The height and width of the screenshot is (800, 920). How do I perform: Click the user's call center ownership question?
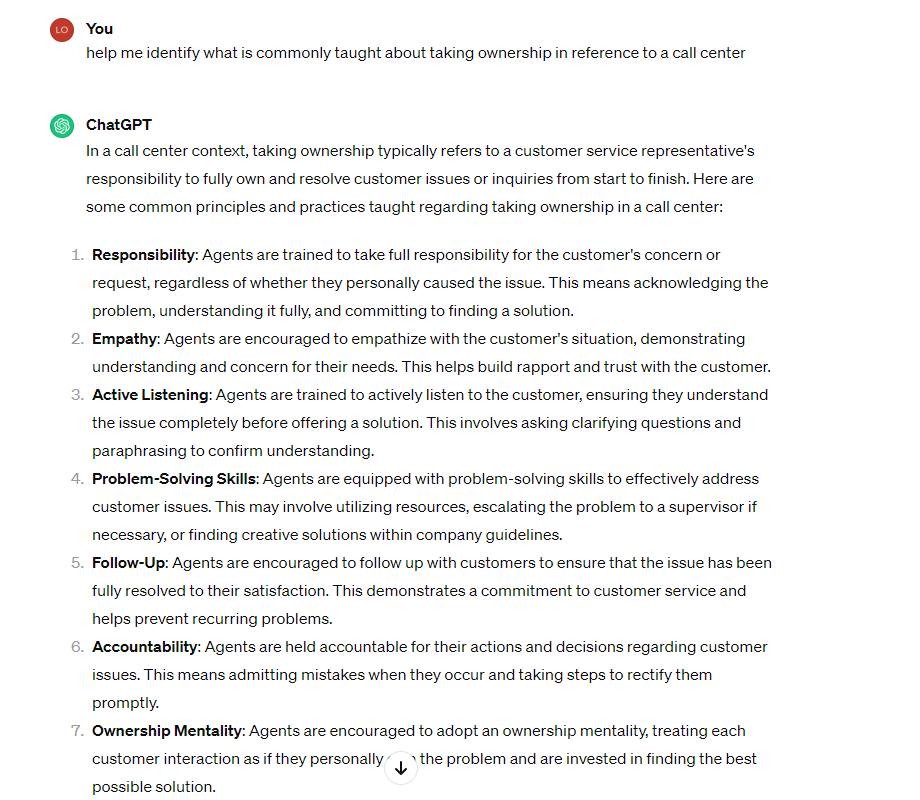point(415,53)
